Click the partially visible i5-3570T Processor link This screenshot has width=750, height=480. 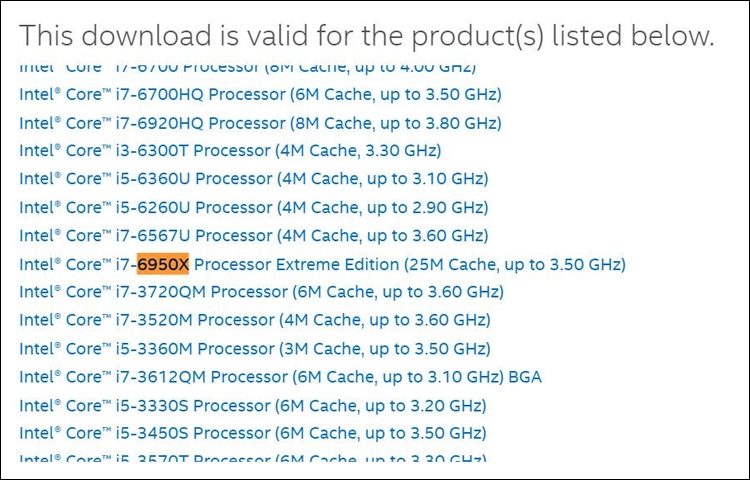click(x=253, y=457)
